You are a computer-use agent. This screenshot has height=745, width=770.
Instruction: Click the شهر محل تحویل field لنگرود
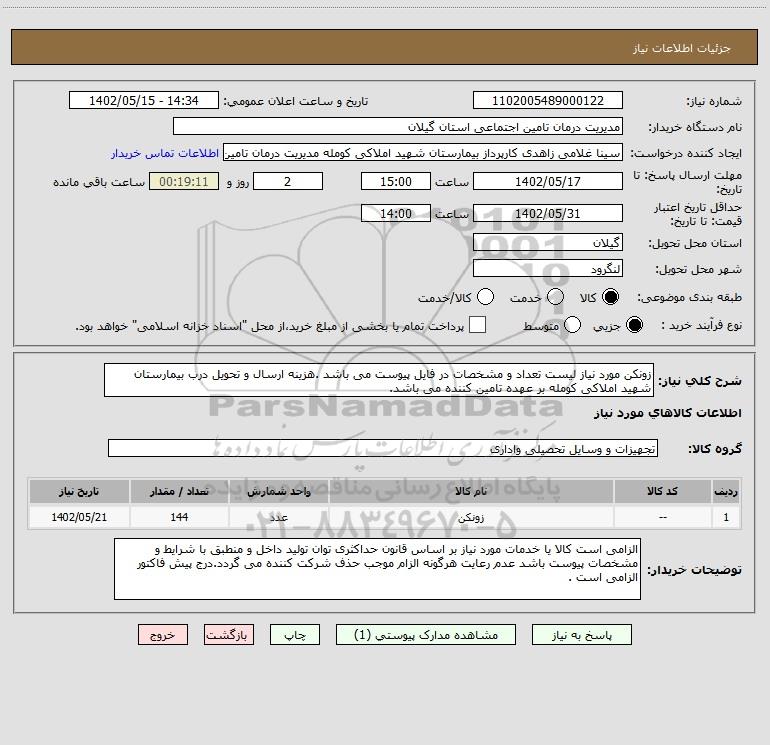(x=548, y=269)
